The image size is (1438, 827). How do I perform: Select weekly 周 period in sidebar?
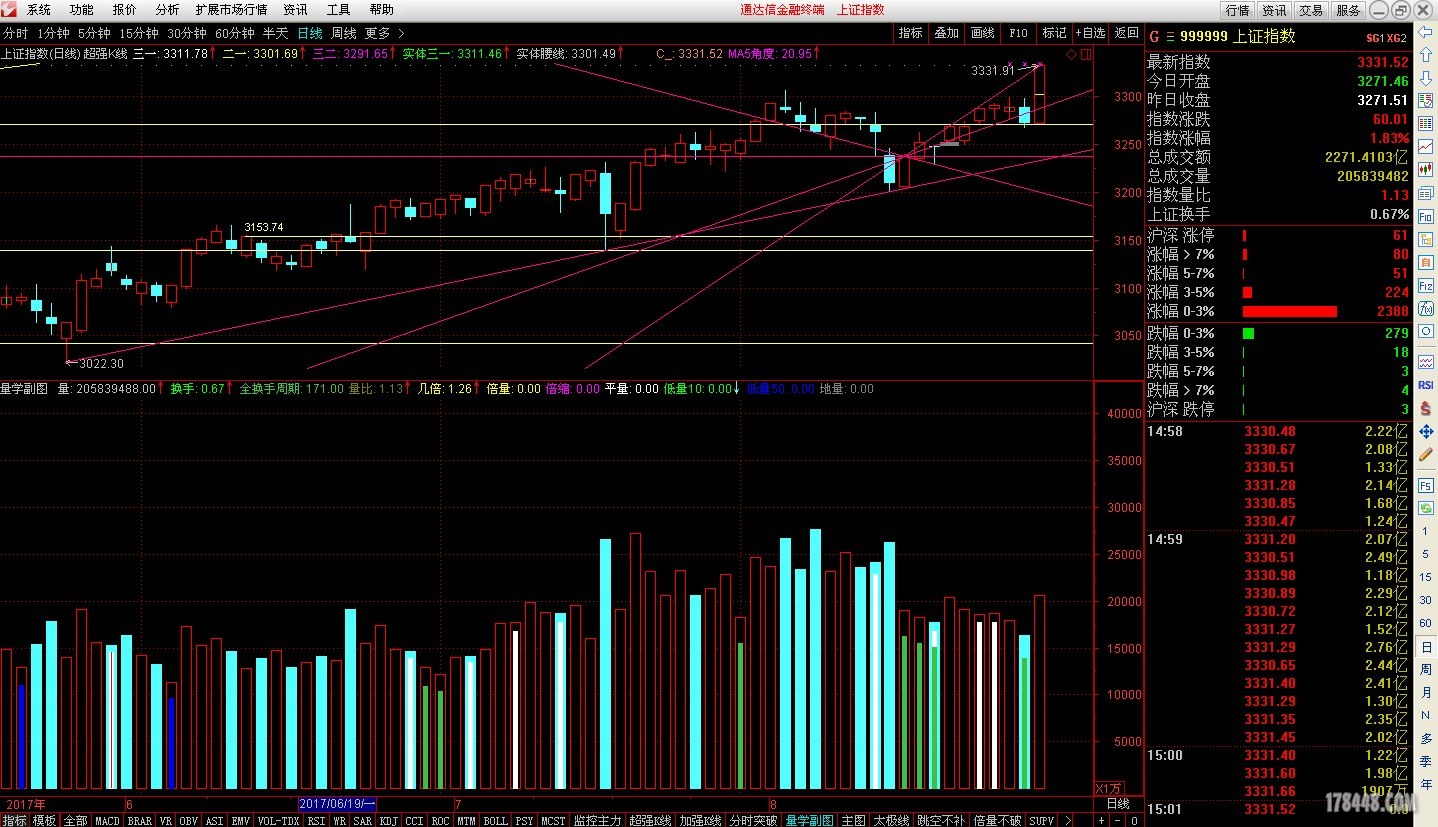1425,669
